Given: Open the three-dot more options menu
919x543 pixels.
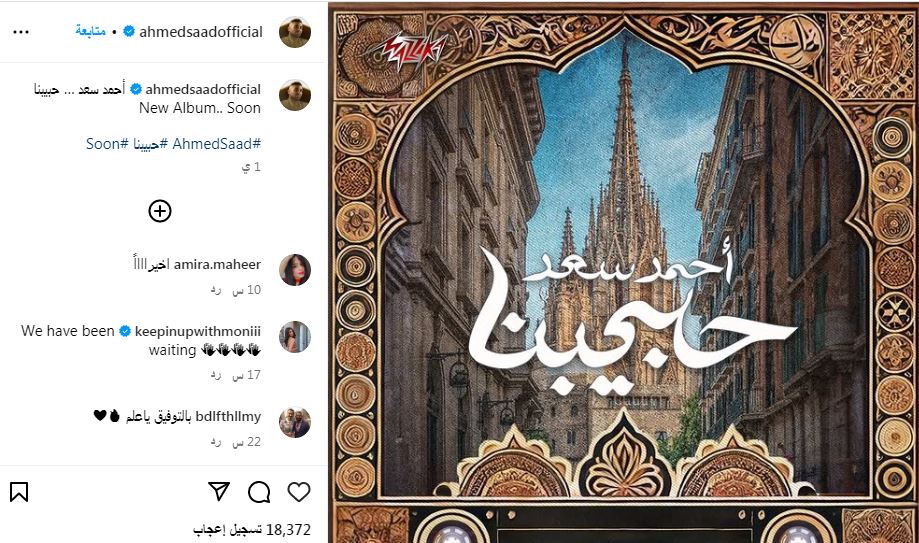Looking at the screenshot, I should click(21, 32).
